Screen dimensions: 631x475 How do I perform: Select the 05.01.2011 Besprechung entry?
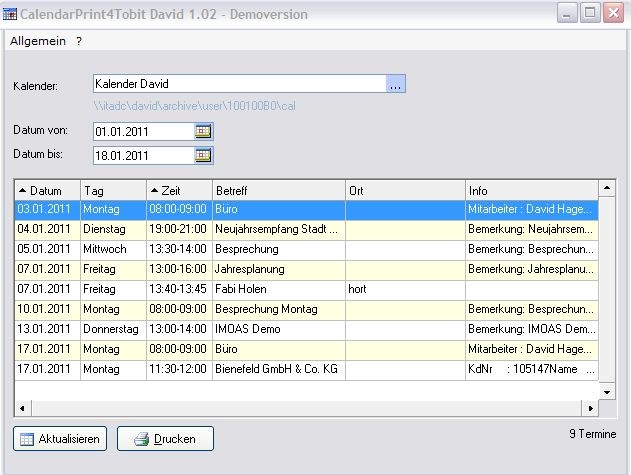307,249
